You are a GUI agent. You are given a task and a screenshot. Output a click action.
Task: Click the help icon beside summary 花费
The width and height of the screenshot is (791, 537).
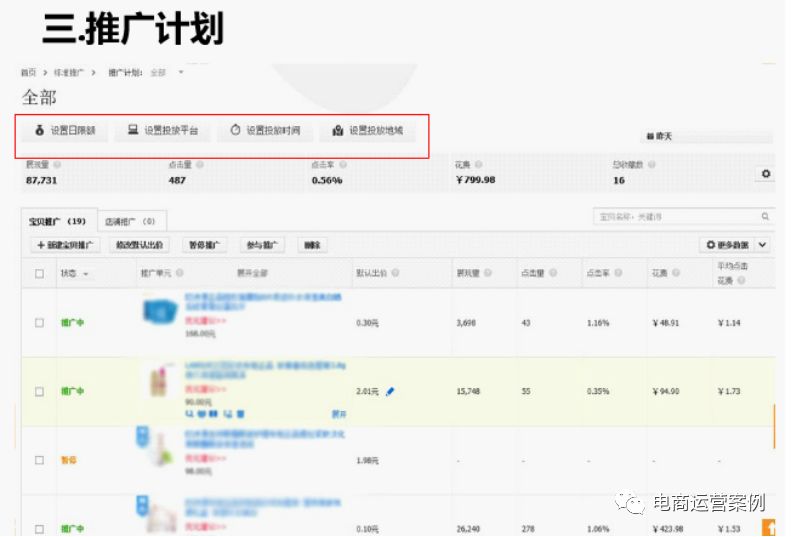(478, 165)
